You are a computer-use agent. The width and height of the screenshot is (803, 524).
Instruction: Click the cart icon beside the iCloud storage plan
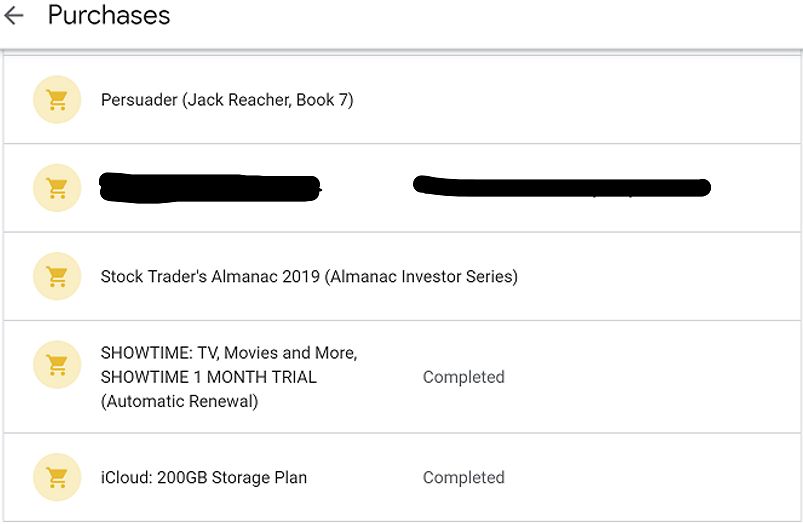click(x=57, y=477)
